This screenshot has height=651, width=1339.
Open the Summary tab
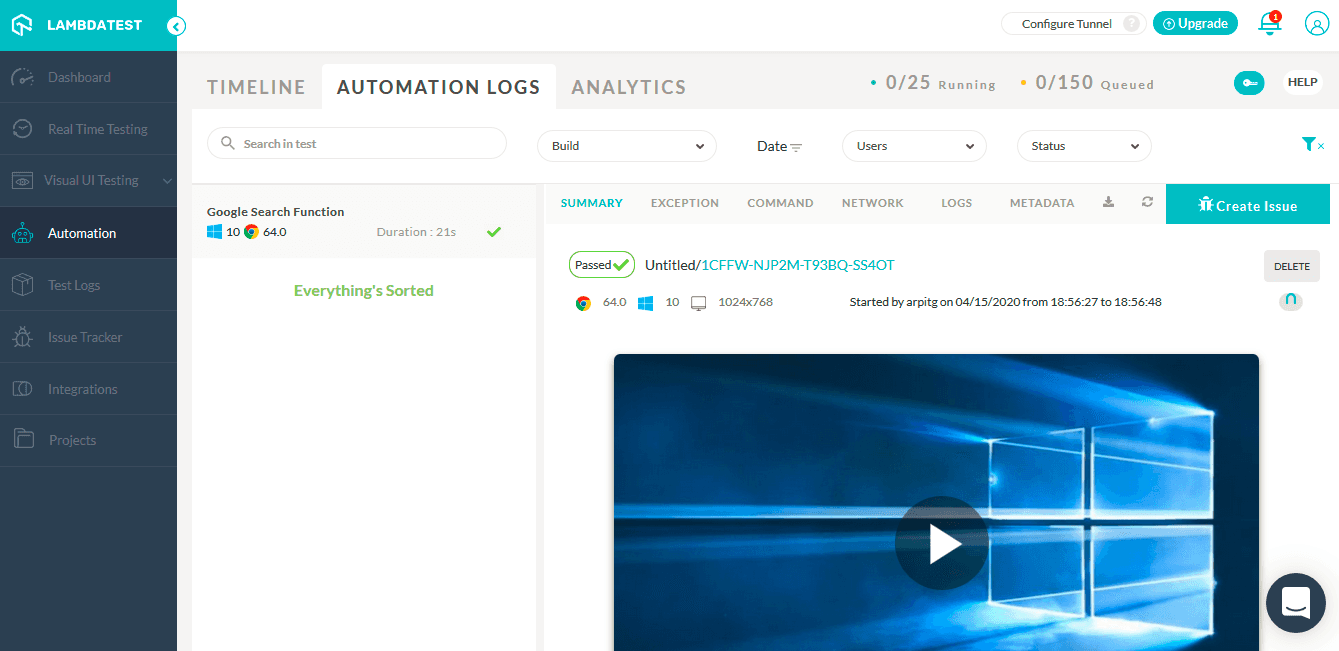(x=591, y=203)
